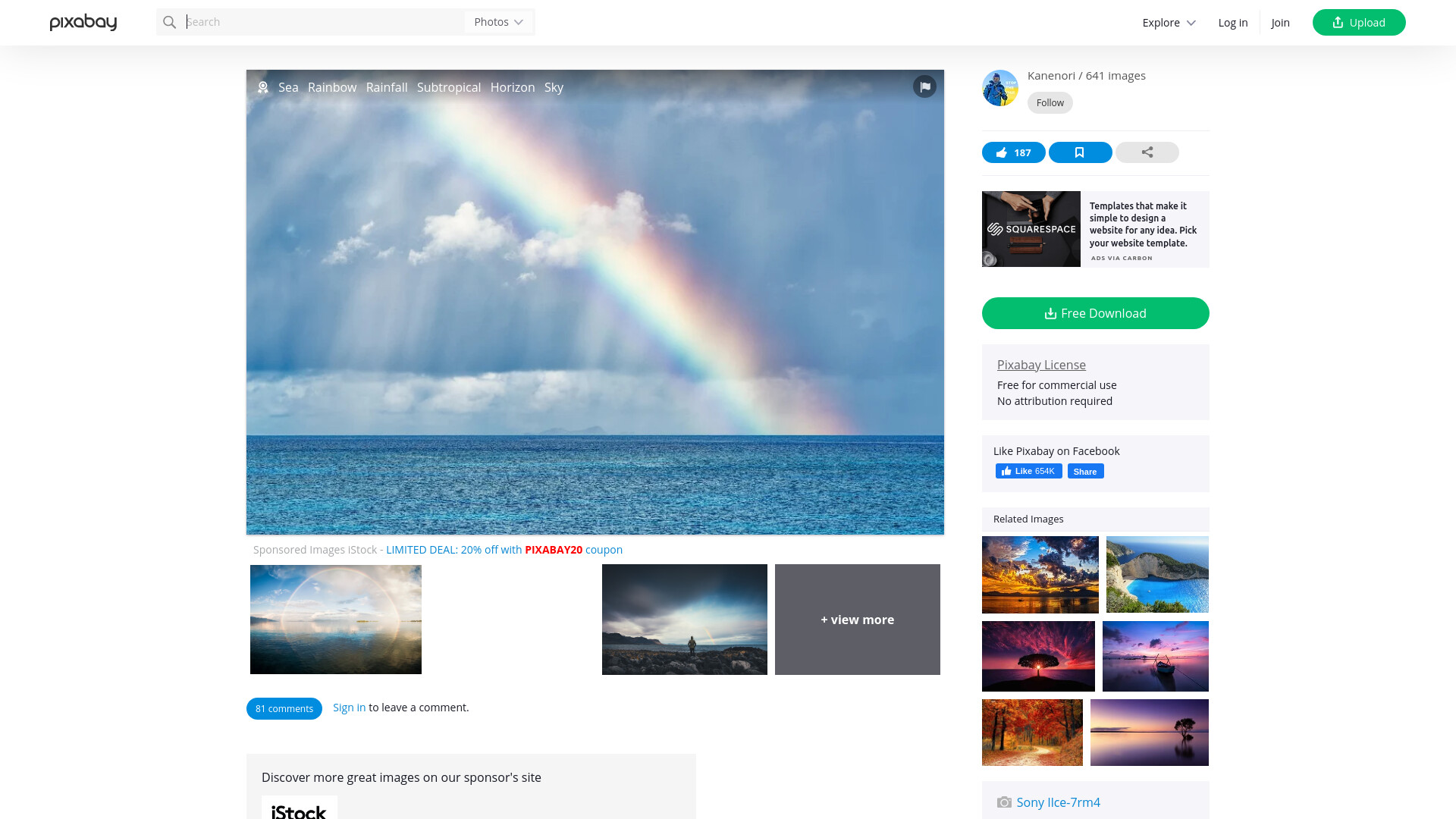This screenshot has height=819, width=1456.
Task: Click the search magnifier icon
Action: 170,22
